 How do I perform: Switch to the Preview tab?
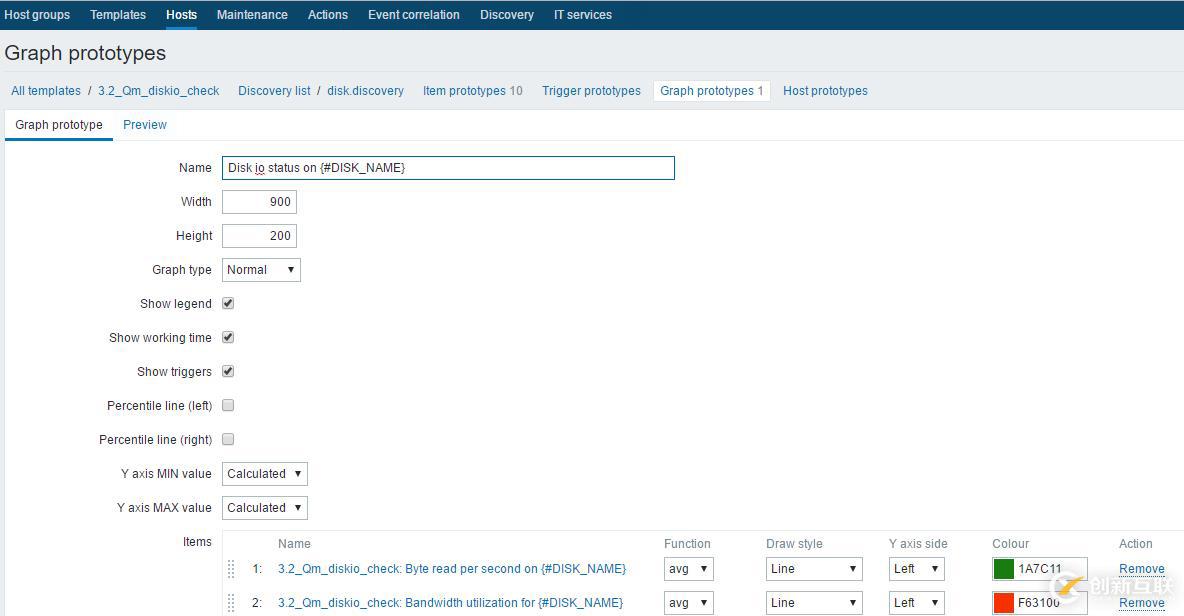pos(145,125)
